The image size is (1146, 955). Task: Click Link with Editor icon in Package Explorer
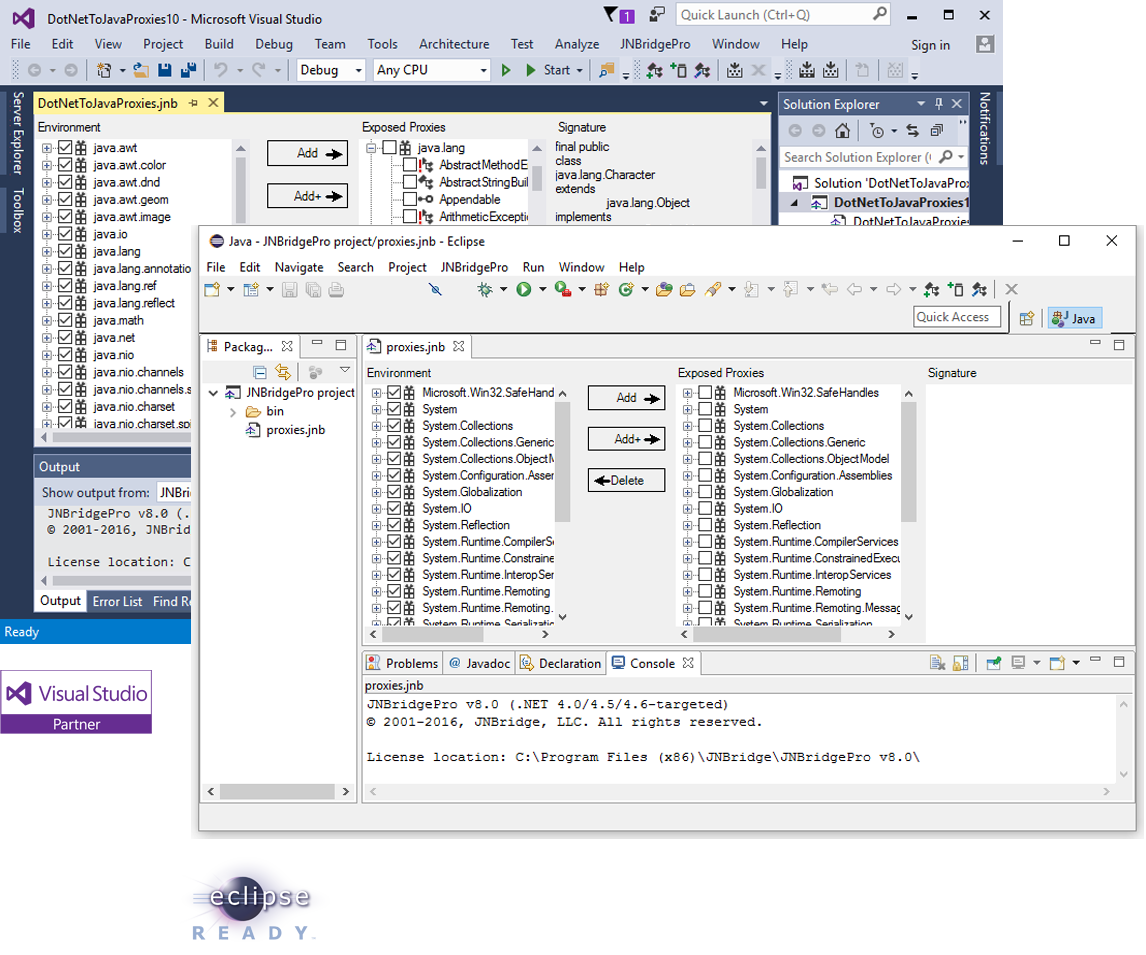click(x=283, y=372)
